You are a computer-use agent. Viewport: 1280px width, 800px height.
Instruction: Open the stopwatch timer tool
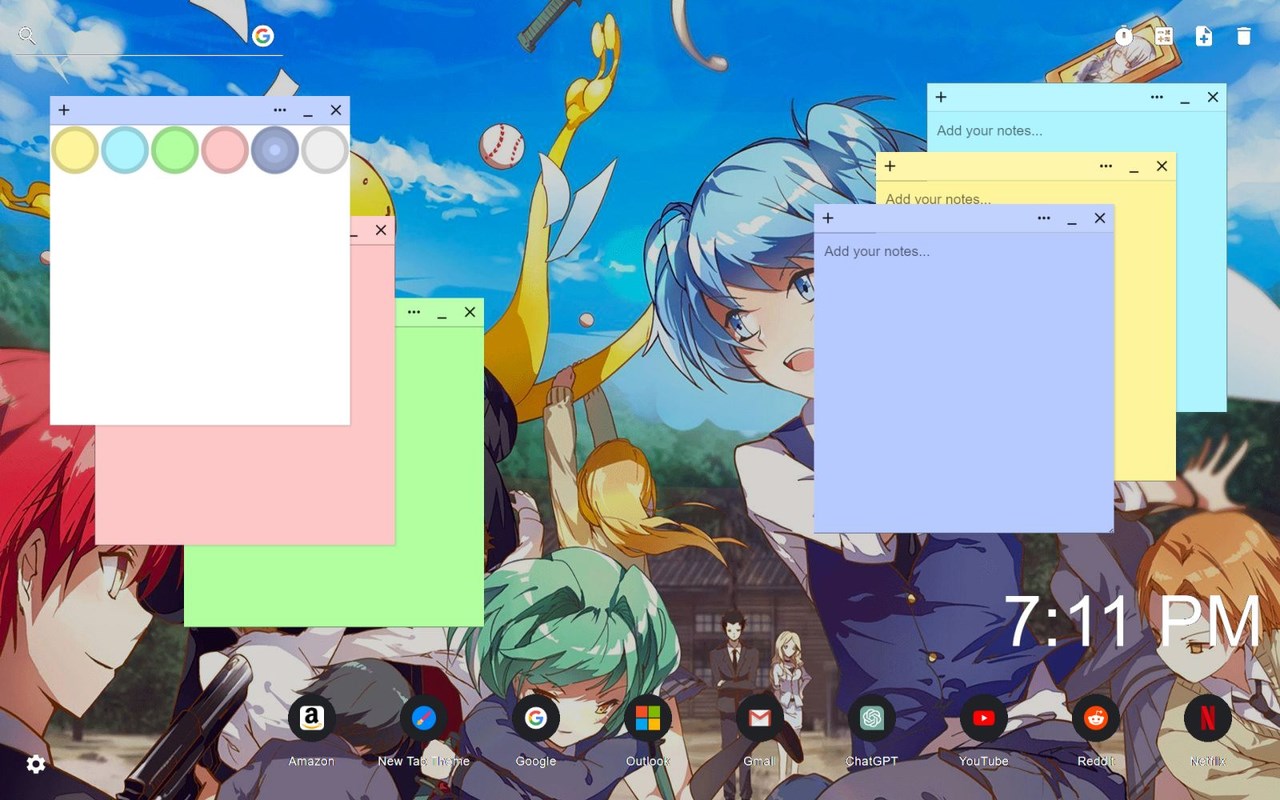[x=1124, y=36]
